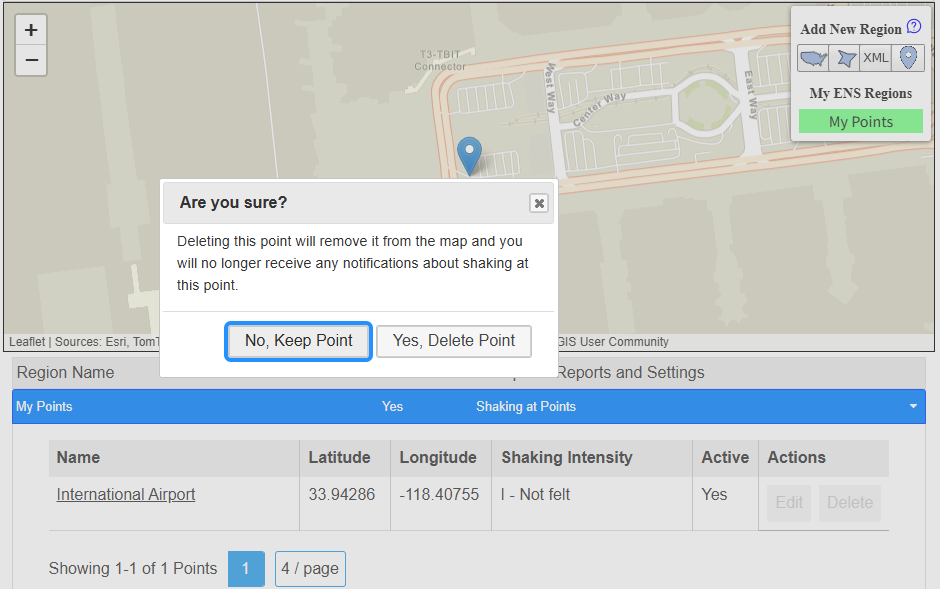Edit the International Airport point
This screenshot has width=940, height=589.
789,503
